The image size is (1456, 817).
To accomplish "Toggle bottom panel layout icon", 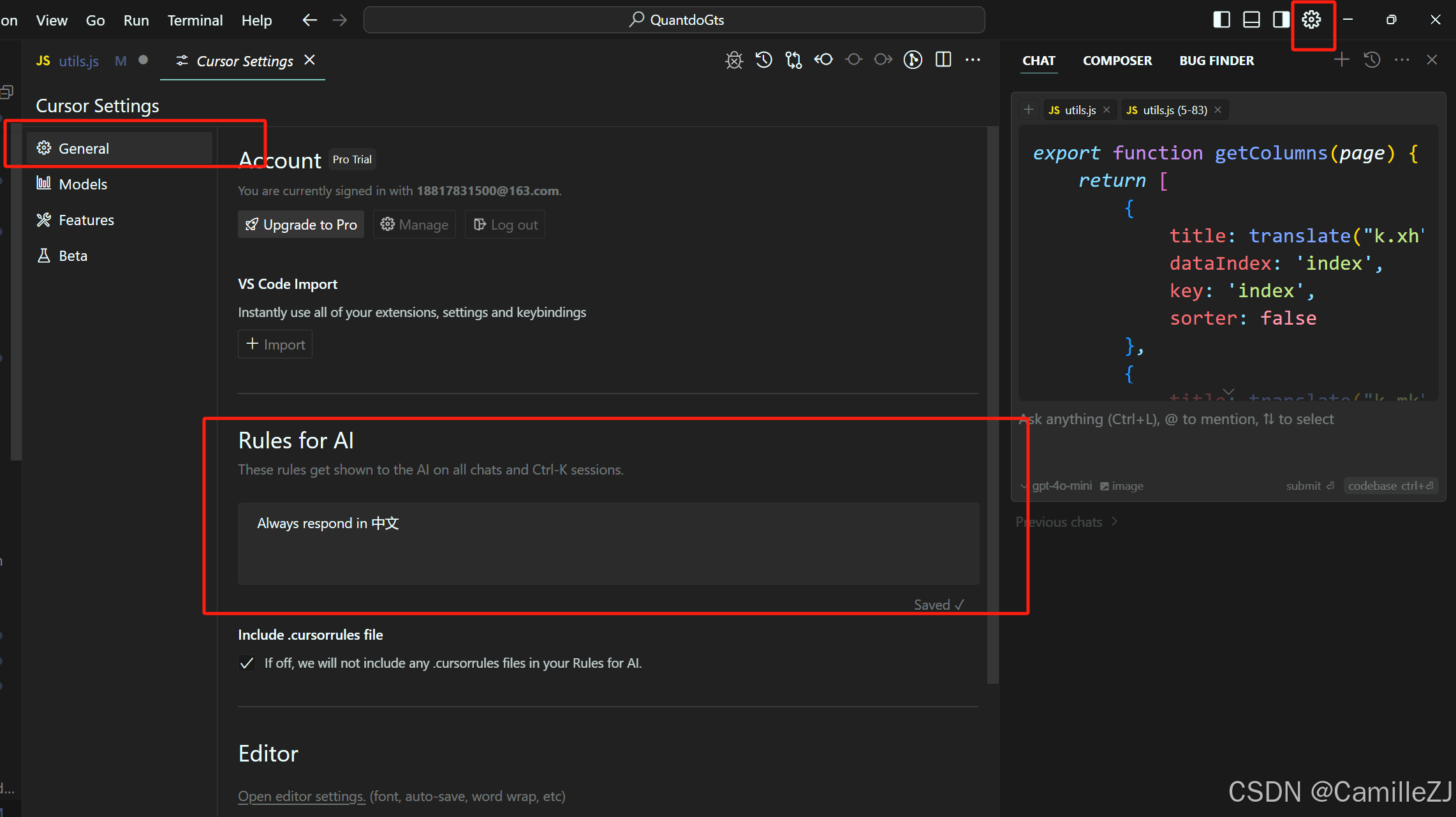I will pos(1251,20).
